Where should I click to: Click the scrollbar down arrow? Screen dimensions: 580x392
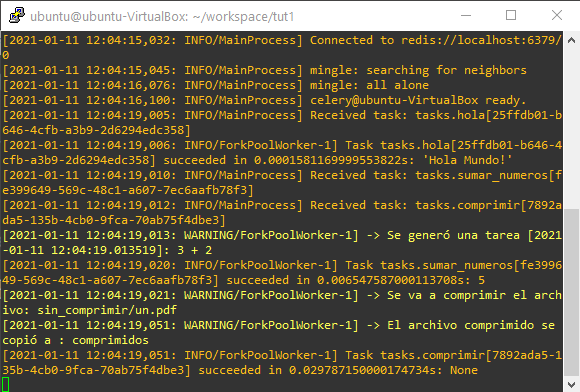(571, 383)
